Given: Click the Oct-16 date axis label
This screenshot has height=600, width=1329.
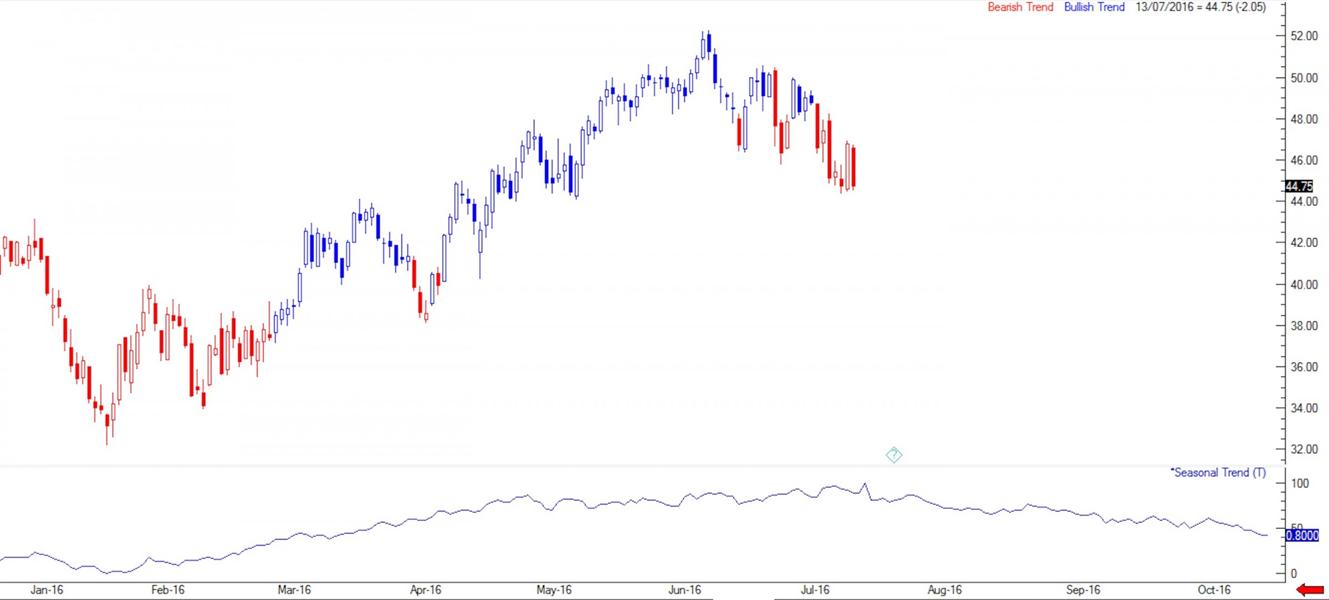Looking at the screenshot, I should point(1213,590).
